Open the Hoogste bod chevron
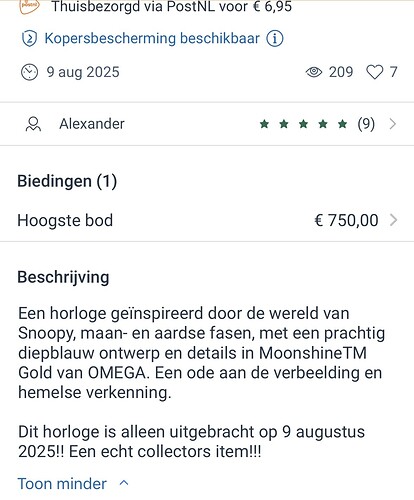414x500 pixels. [393, 220]
